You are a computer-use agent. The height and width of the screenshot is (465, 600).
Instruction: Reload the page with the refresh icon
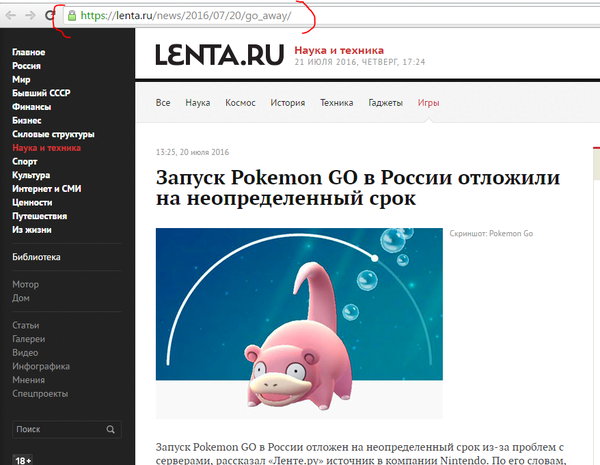coord(50,15)
